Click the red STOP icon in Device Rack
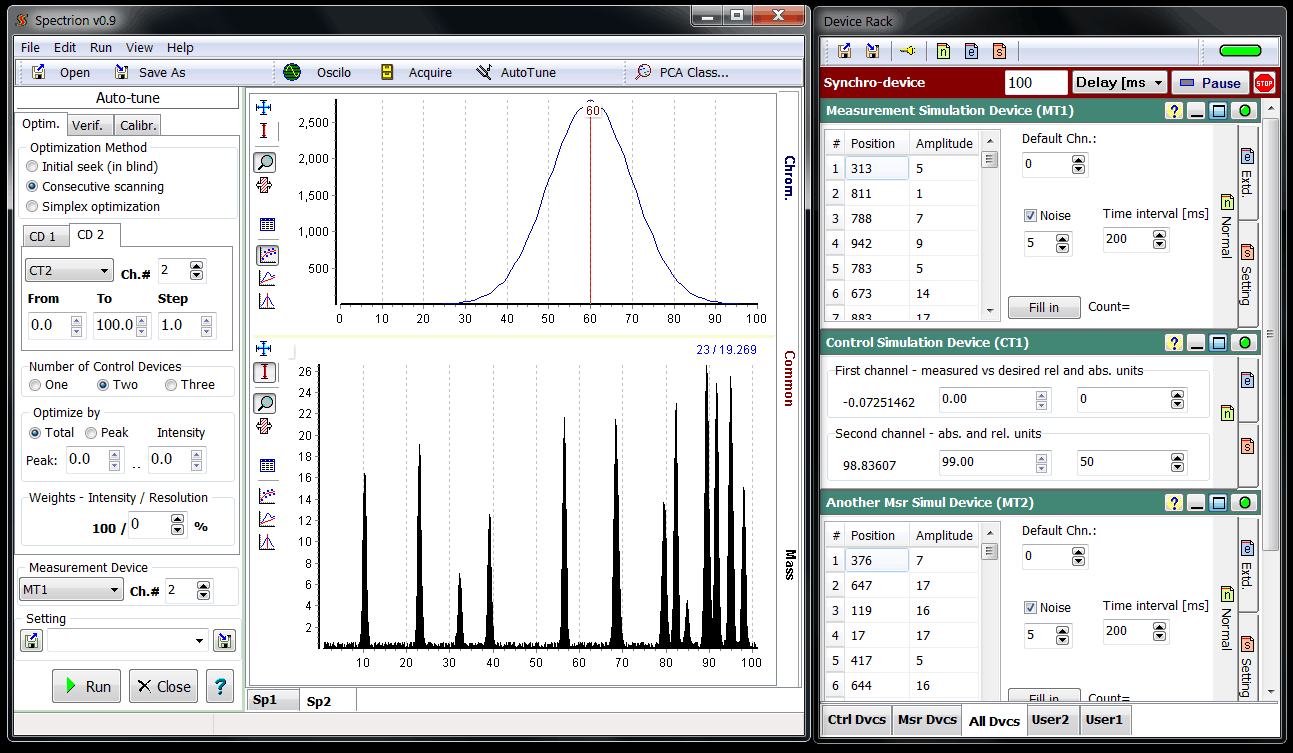Image resolution: width=1293 pixels, height=753 pixels. pyautogui.click(x=1264, y=83)
